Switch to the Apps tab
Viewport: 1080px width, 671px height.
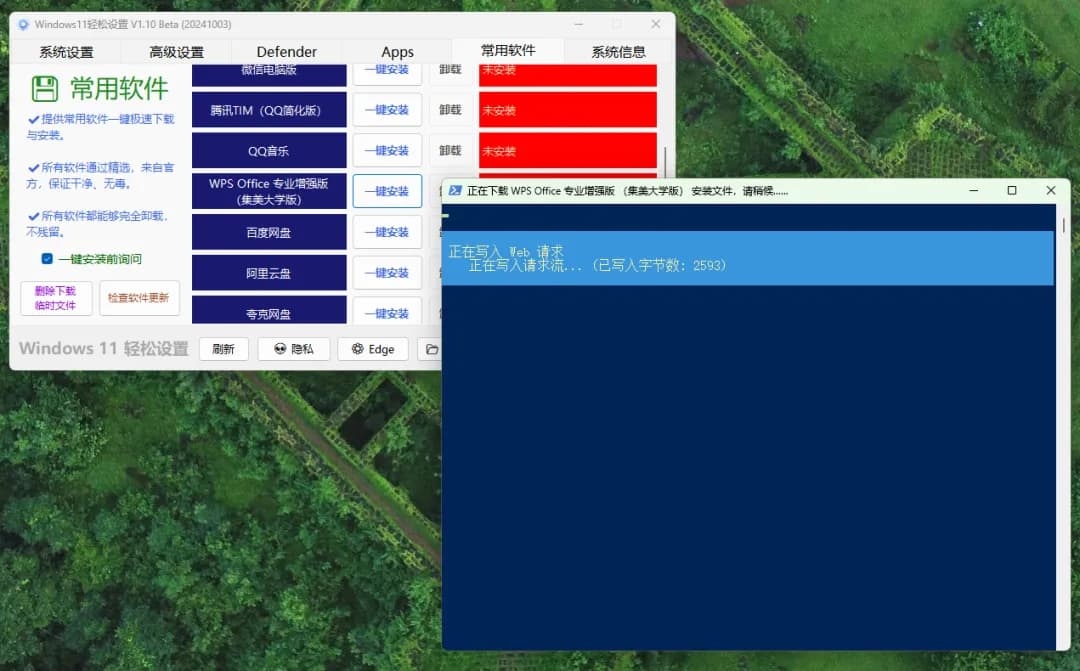point(397,51)
